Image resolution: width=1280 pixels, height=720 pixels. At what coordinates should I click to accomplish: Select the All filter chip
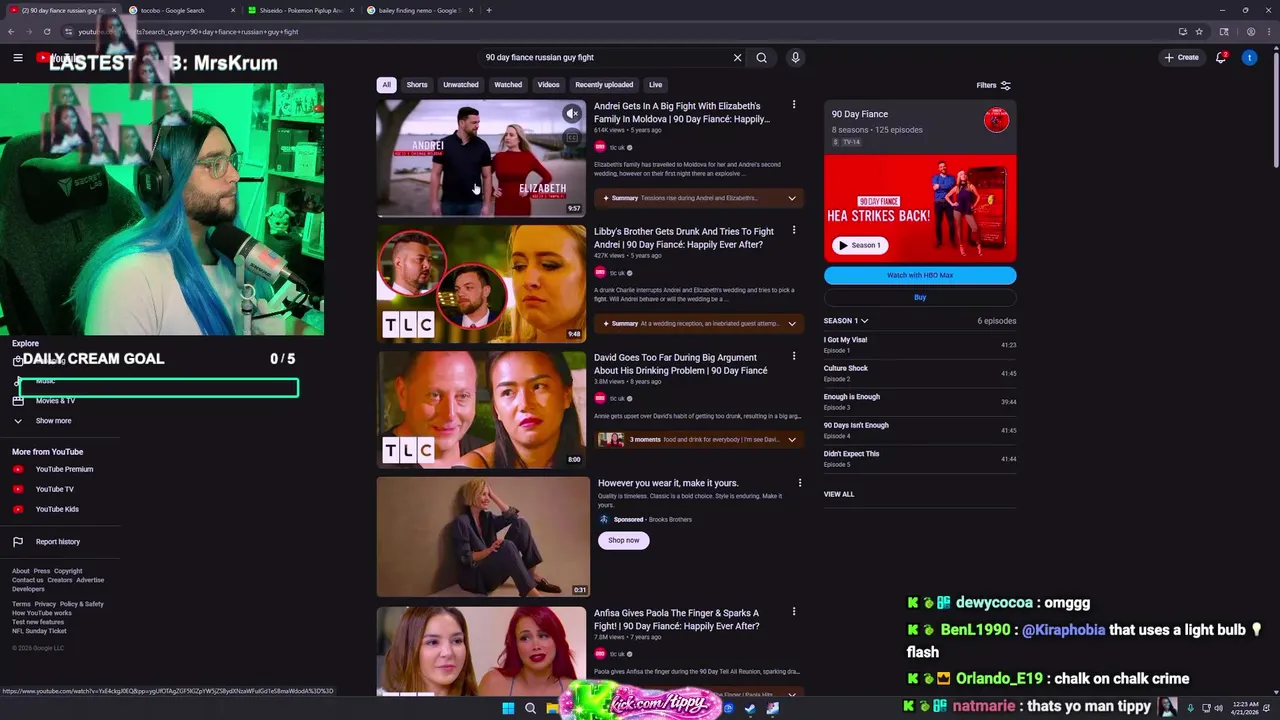pos(386,85)
